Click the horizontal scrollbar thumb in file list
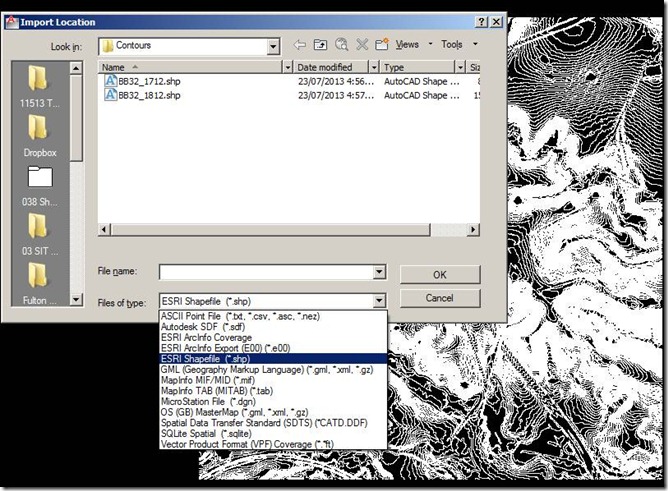Image resolution: width=668 pixels, height=491 pixels. click(270, 230)
